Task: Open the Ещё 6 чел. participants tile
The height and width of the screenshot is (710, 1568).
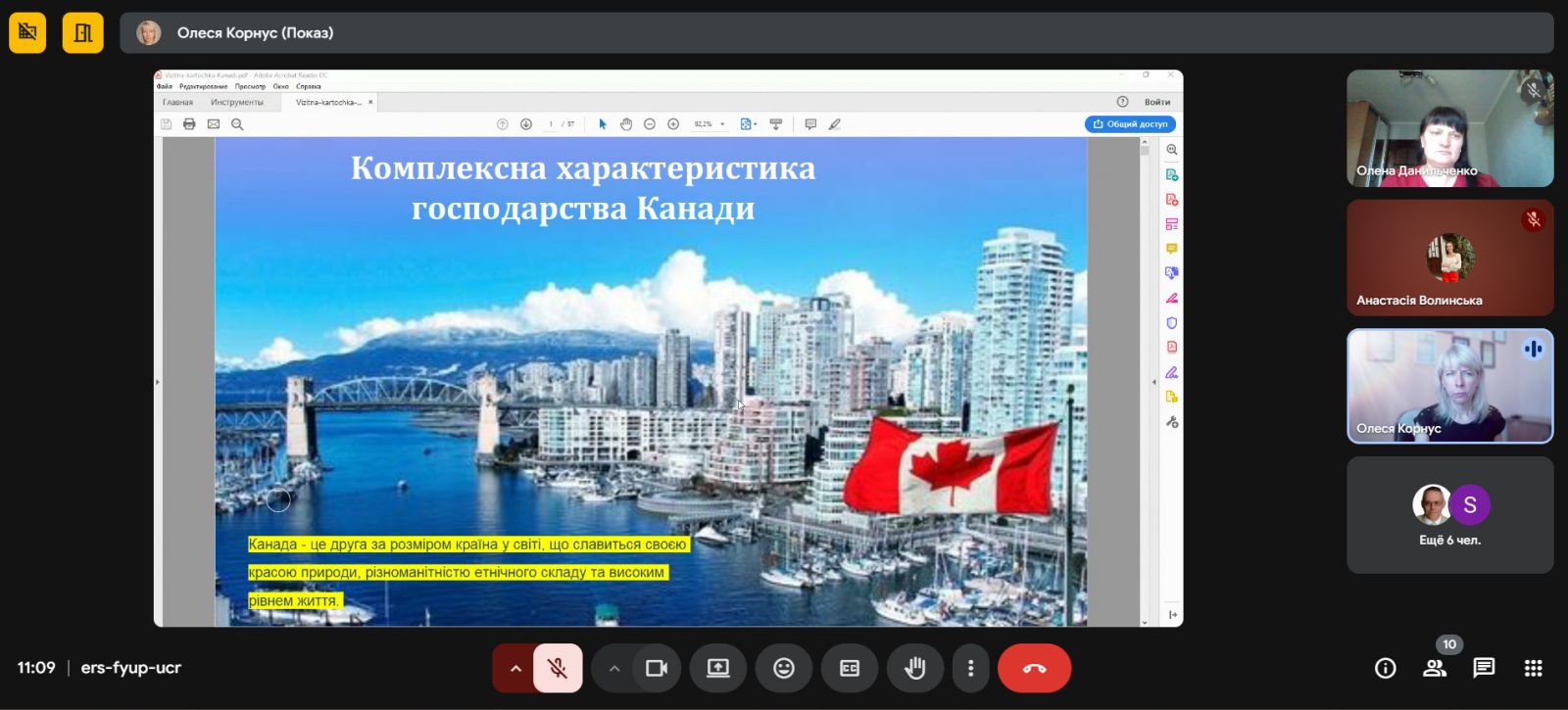Action: pos(1449,515)
